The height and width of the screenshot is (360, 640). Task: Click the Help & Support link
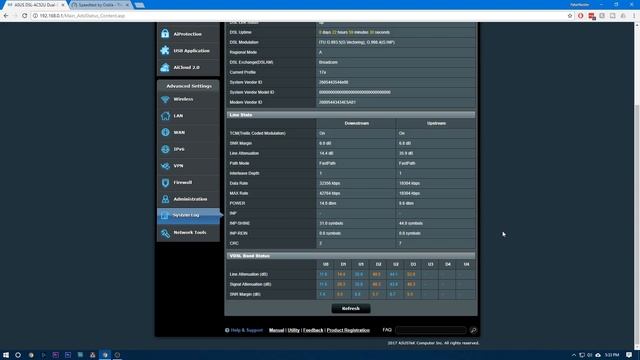[x=247, y=330]
